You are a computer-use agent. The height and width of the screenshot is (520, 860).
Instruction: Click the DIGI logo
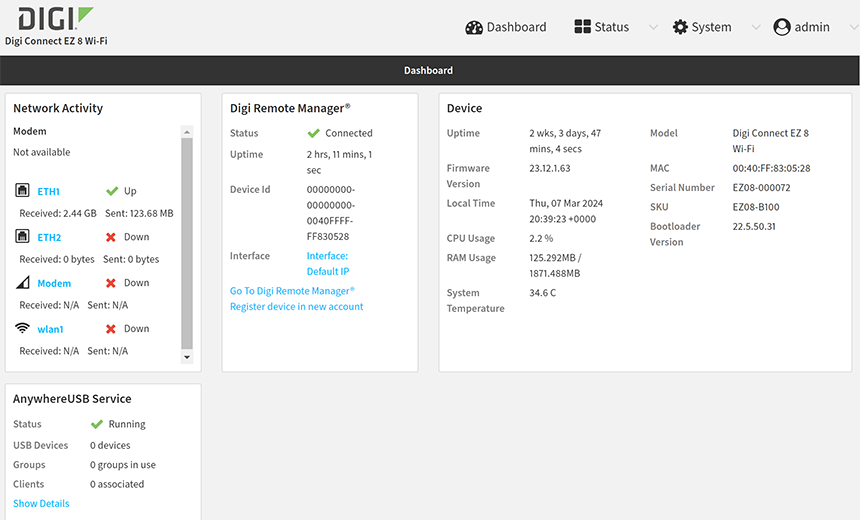pyautogui.click(x=55, y=18)
